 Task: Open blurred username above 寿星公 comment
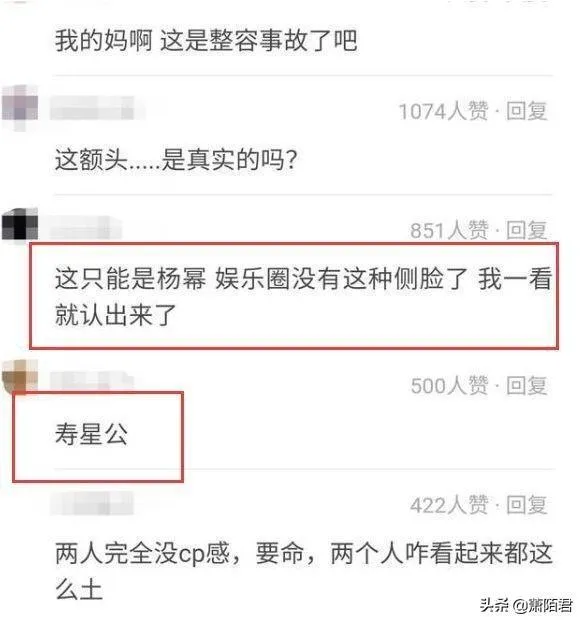(x=92, y=380)
